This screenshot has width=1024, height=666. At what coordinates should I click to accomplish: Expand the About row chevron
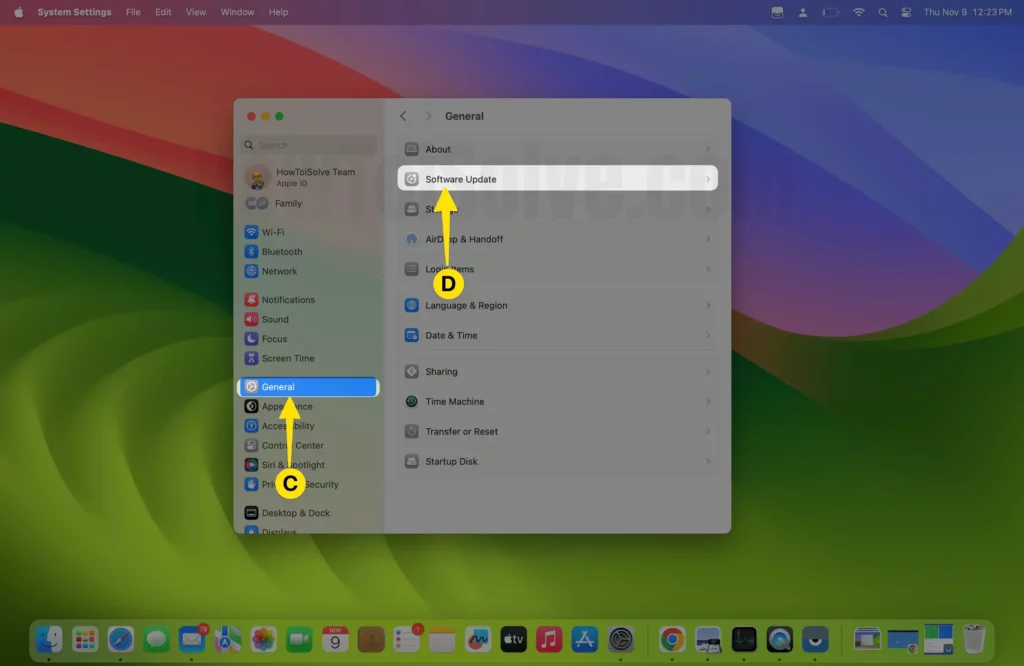(x=708, y=150)
